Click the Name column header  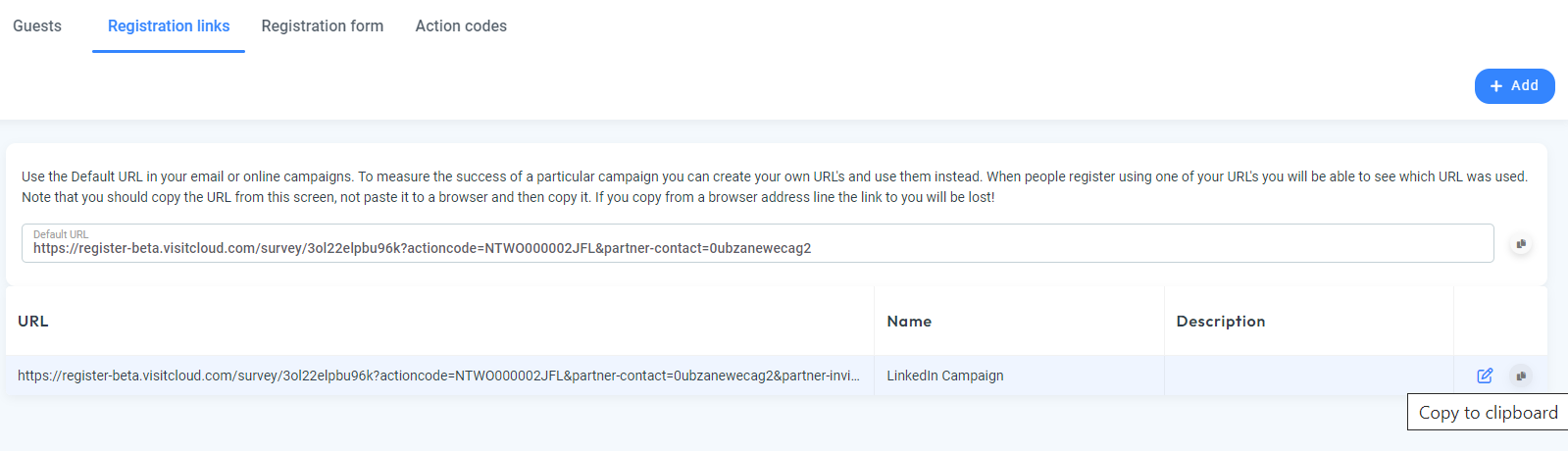909,322
